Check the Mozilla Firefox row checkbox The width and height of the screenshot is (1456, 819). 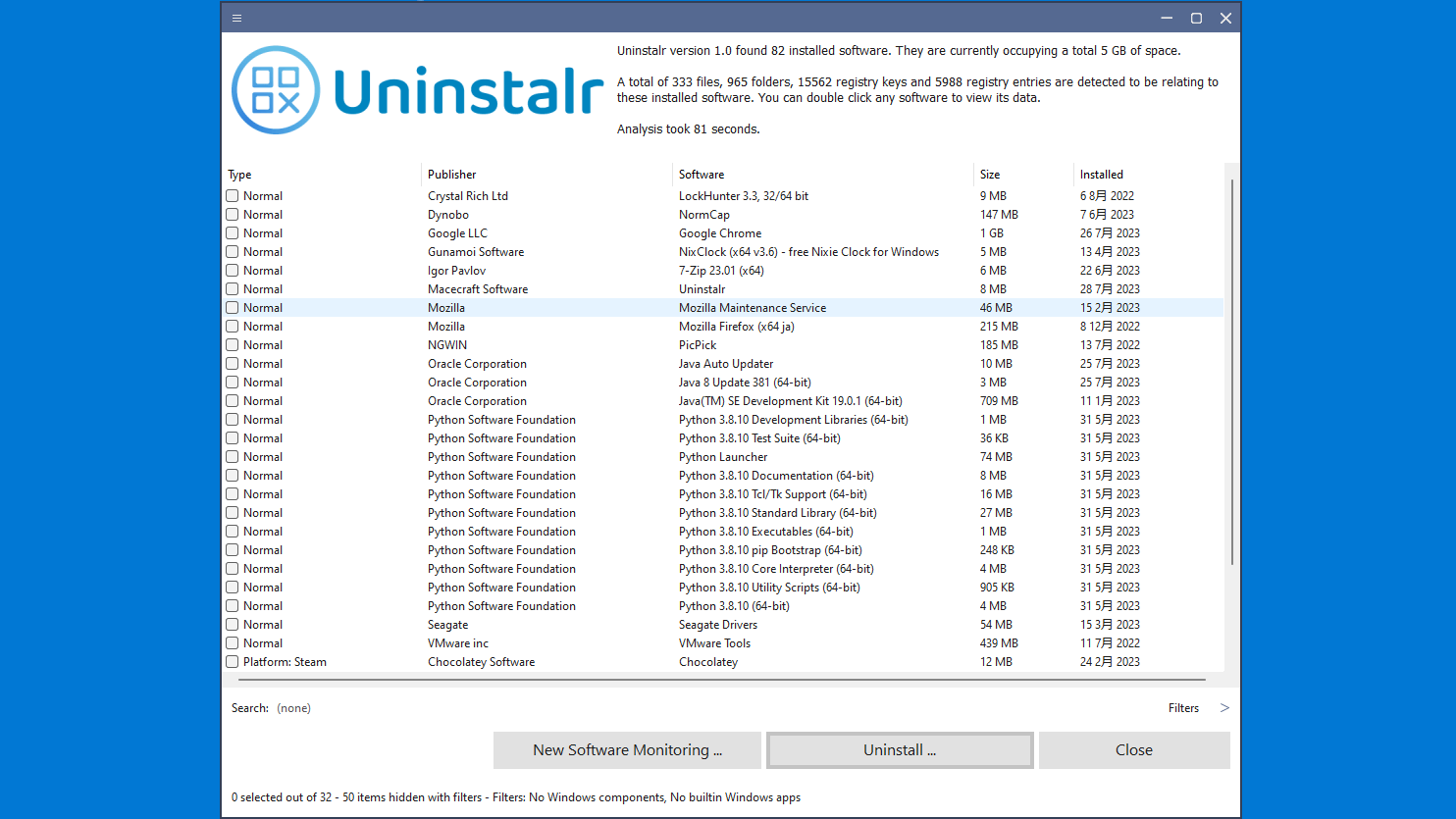click(x=233, y=327)
